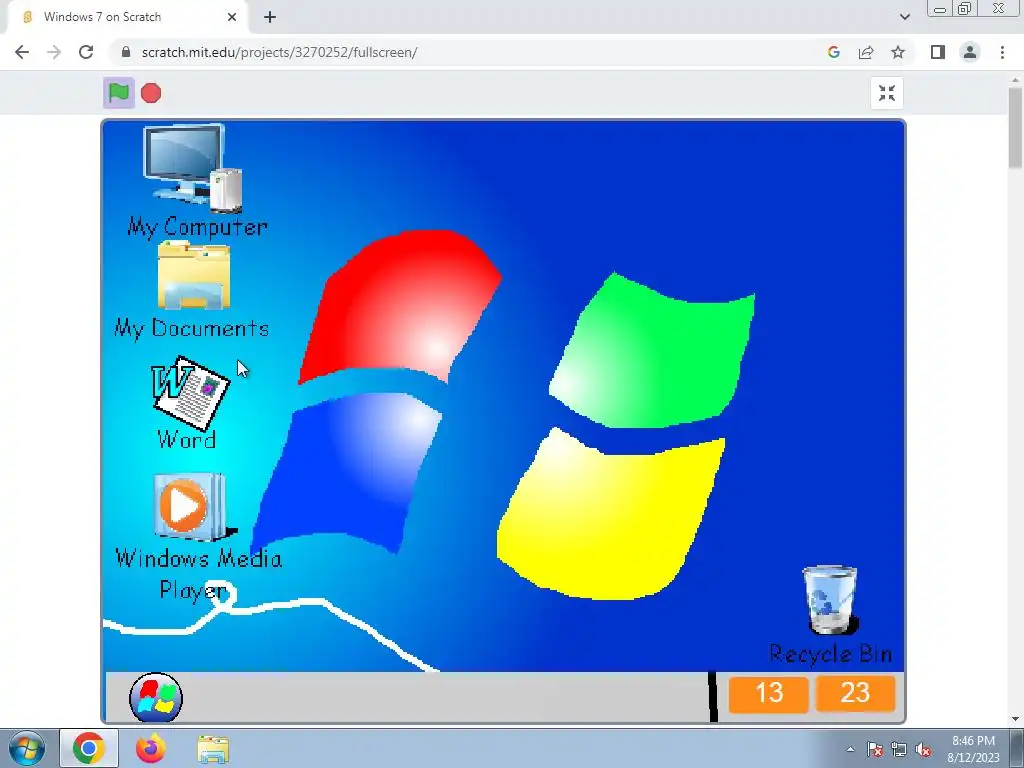Screen dimensions: 1024x768
Task: Select the Windows 7 on Scratch tab
Action: pyautogui.click(x=127, y=17)
